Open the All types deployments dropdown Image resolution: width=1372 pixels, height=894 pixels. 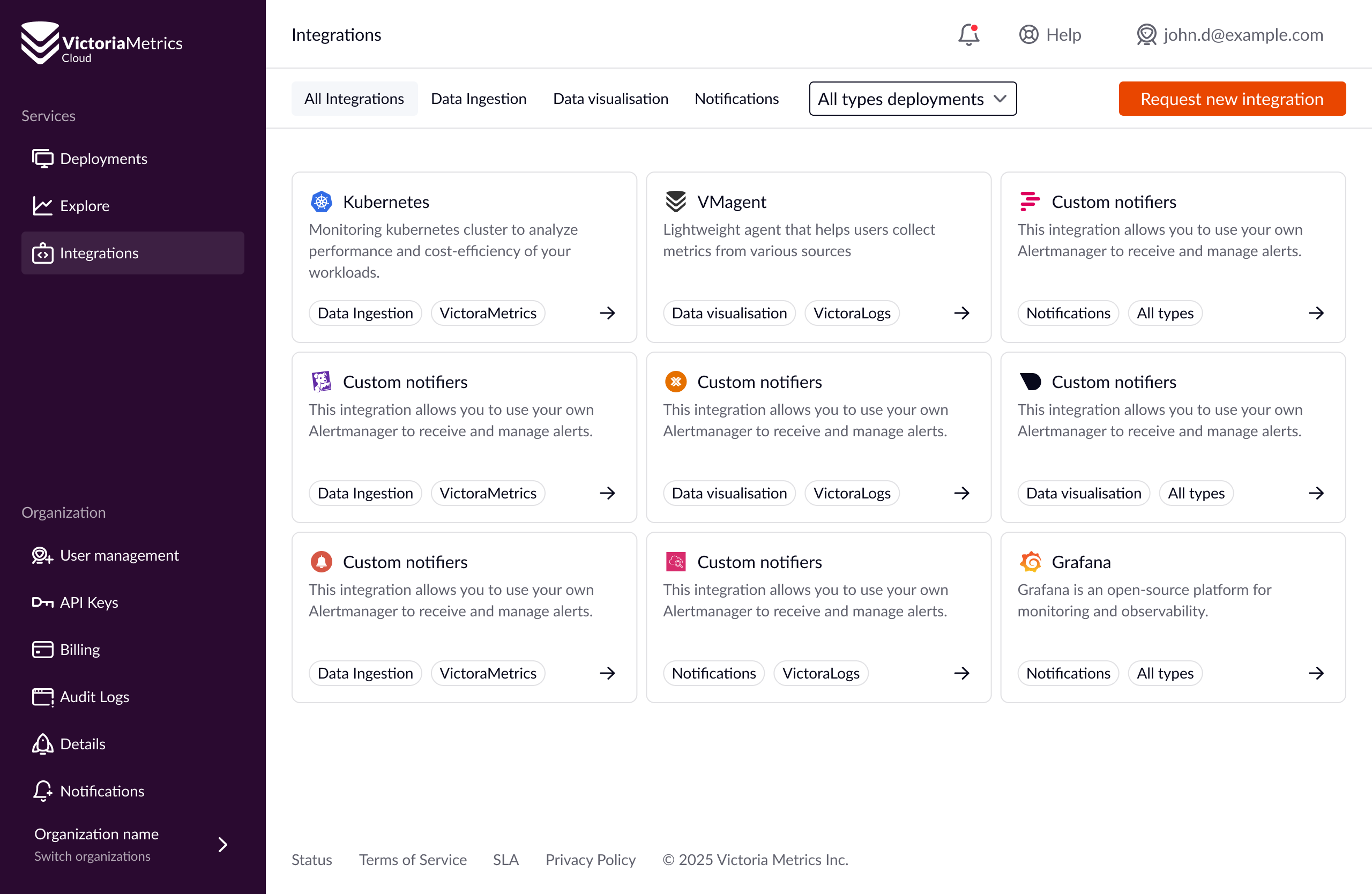[x=912, y=99]
